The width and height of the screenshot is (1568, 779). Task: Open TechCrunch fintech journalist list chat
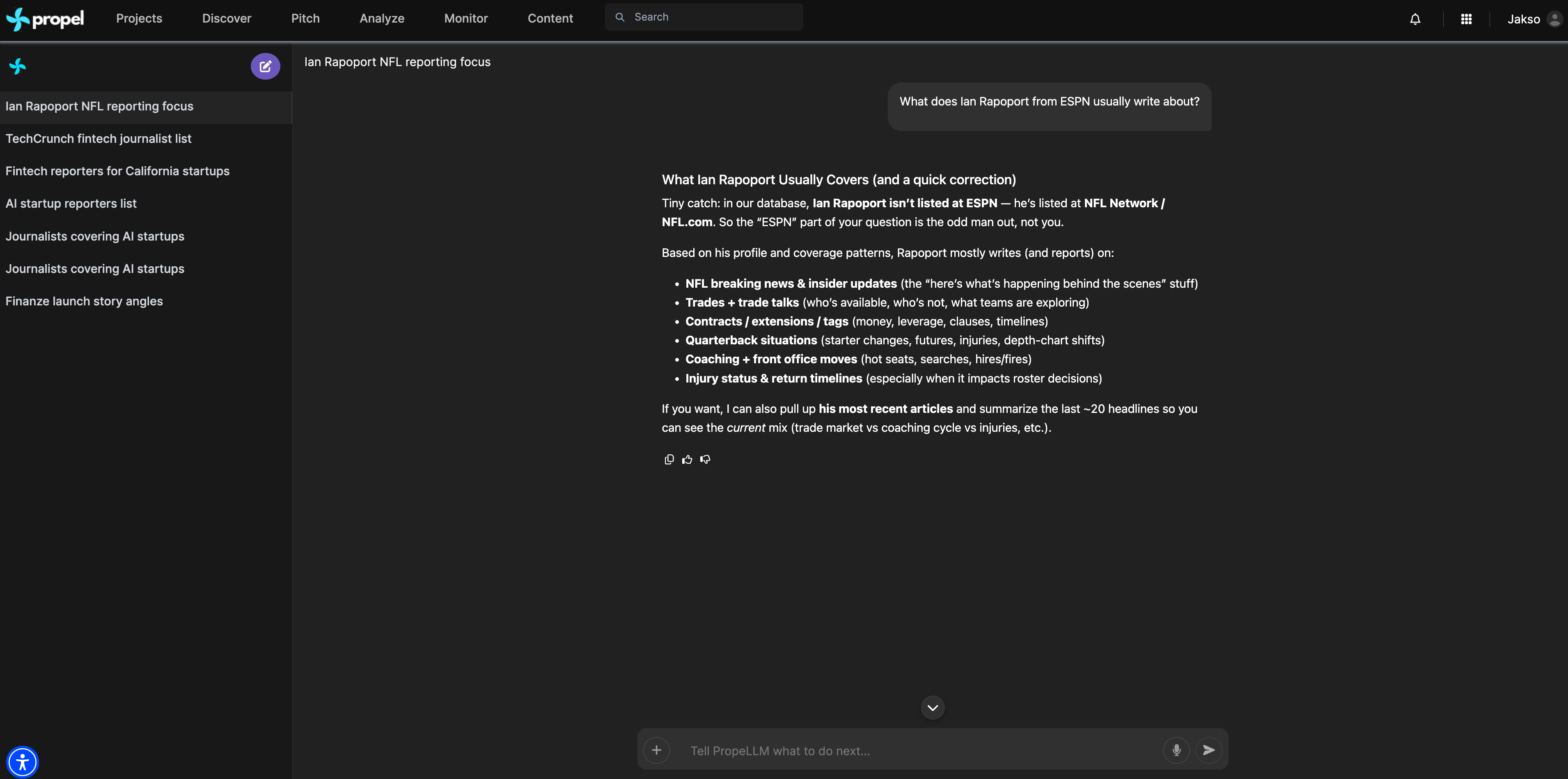99,139
